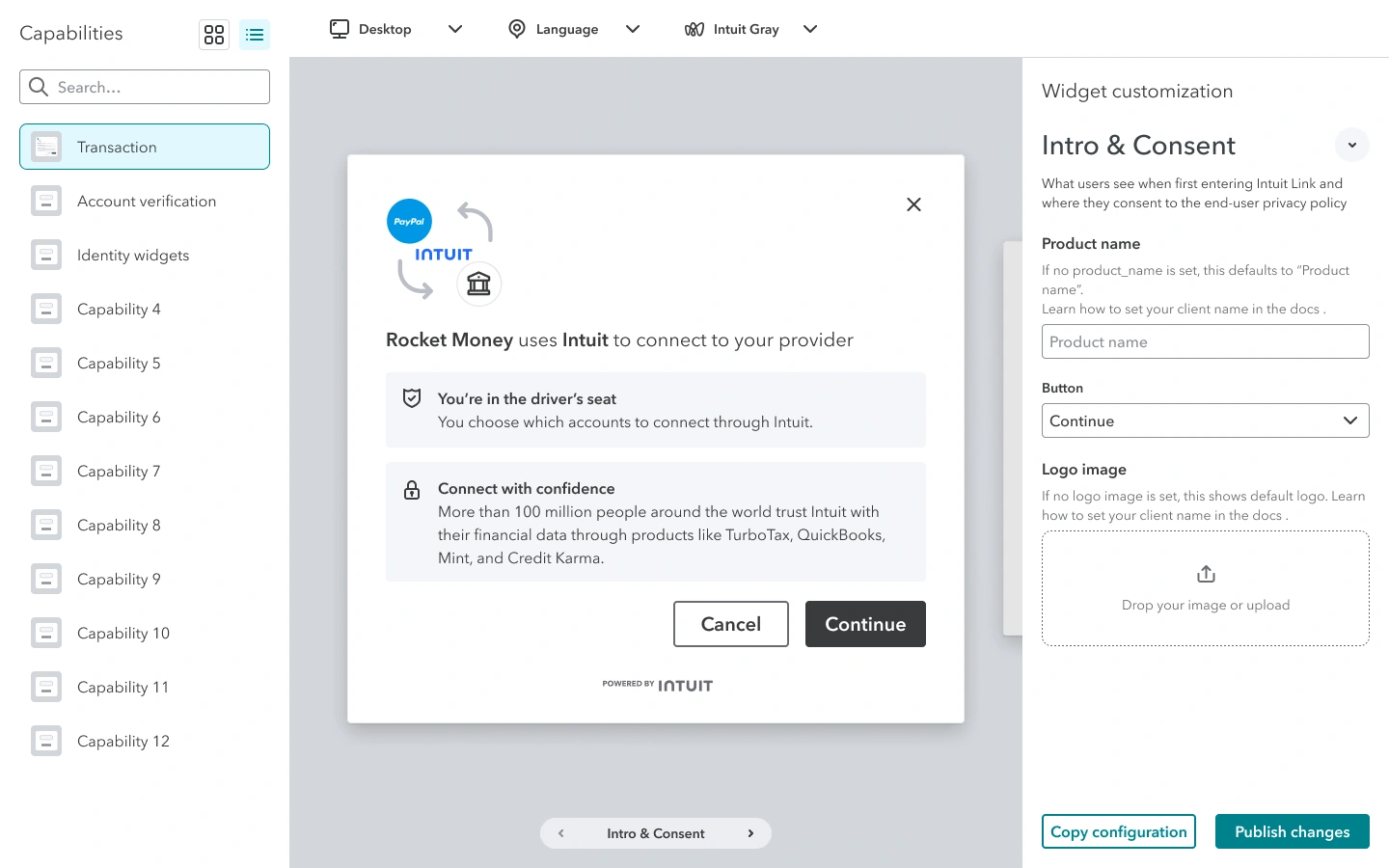This screenshot has width=1389, height=868.
Task: Click the Capability 6 row icon
Action: tap(46, 417)
